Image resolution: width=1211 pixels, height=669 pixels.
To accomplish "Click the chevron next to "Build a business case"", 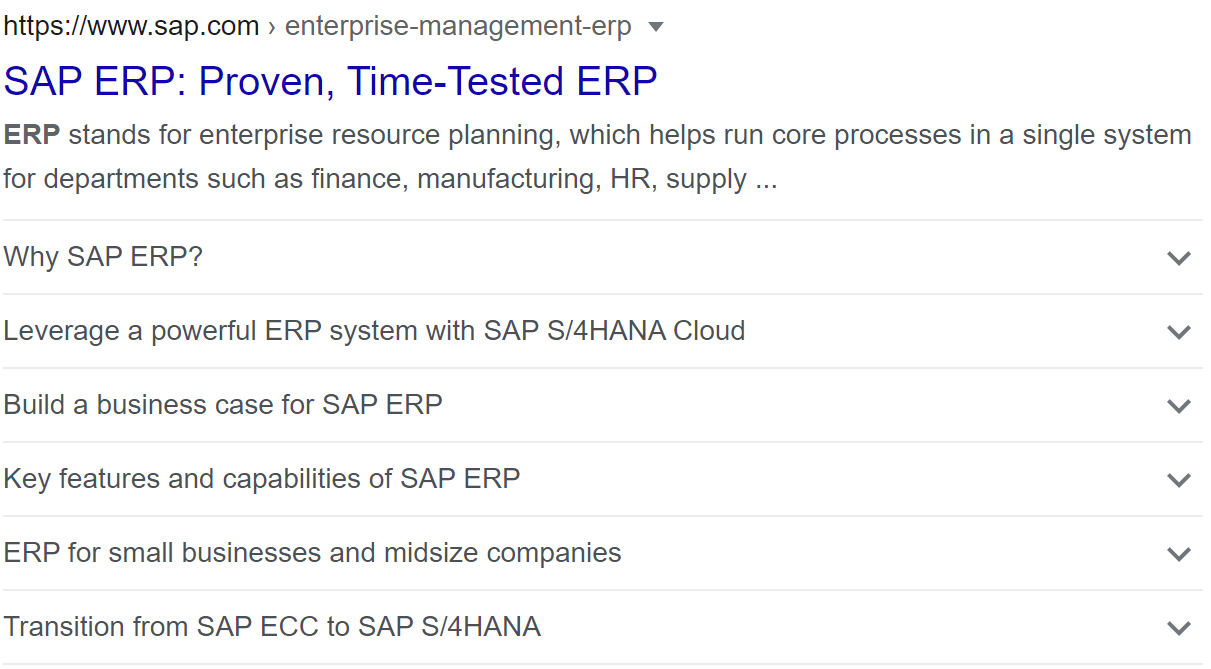I will (1178, 405).
